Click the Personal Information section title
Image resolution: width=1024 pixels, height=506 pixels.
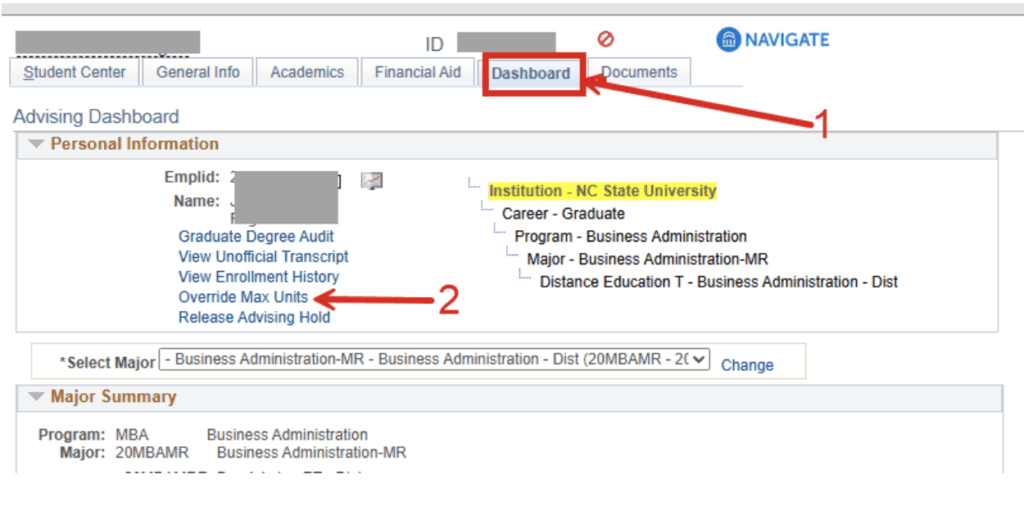click(135, 144)
